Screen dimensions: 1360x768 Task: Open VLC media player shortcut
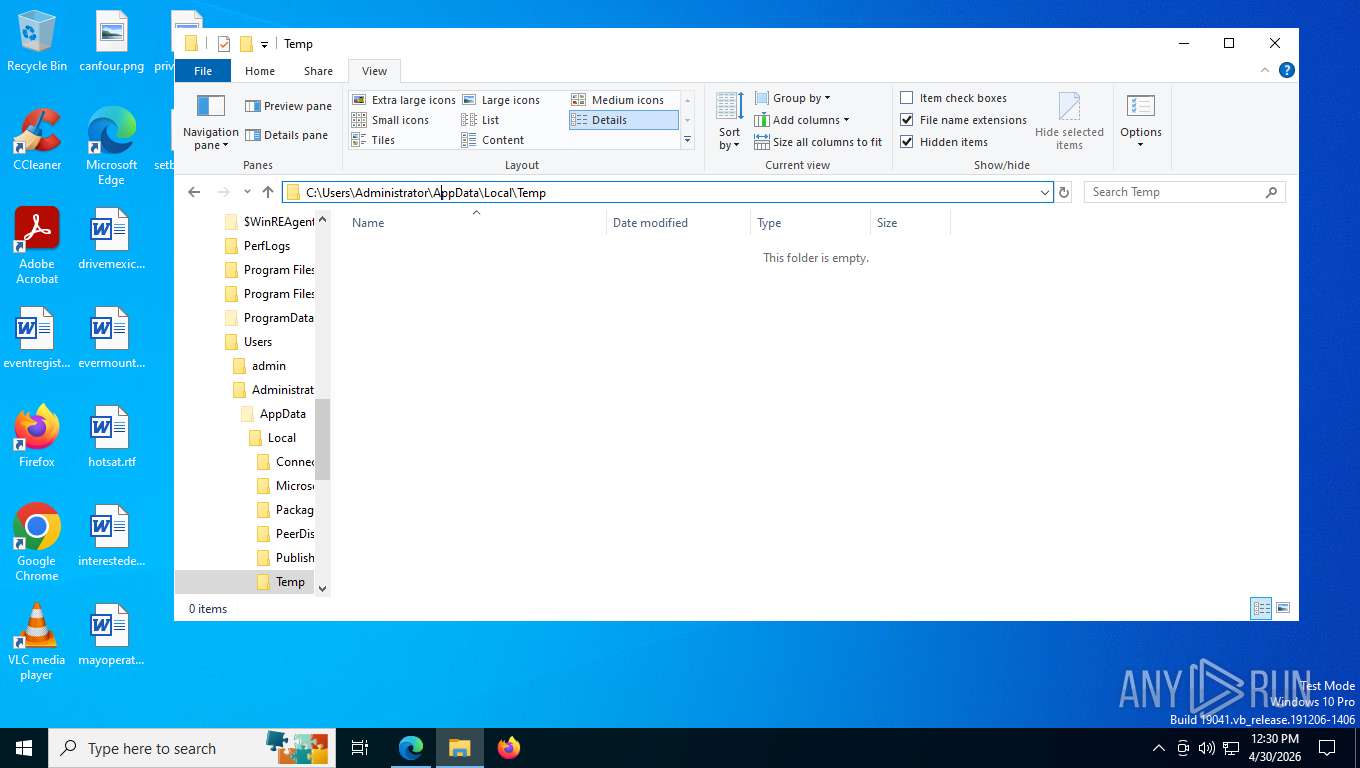click(37, 642)
